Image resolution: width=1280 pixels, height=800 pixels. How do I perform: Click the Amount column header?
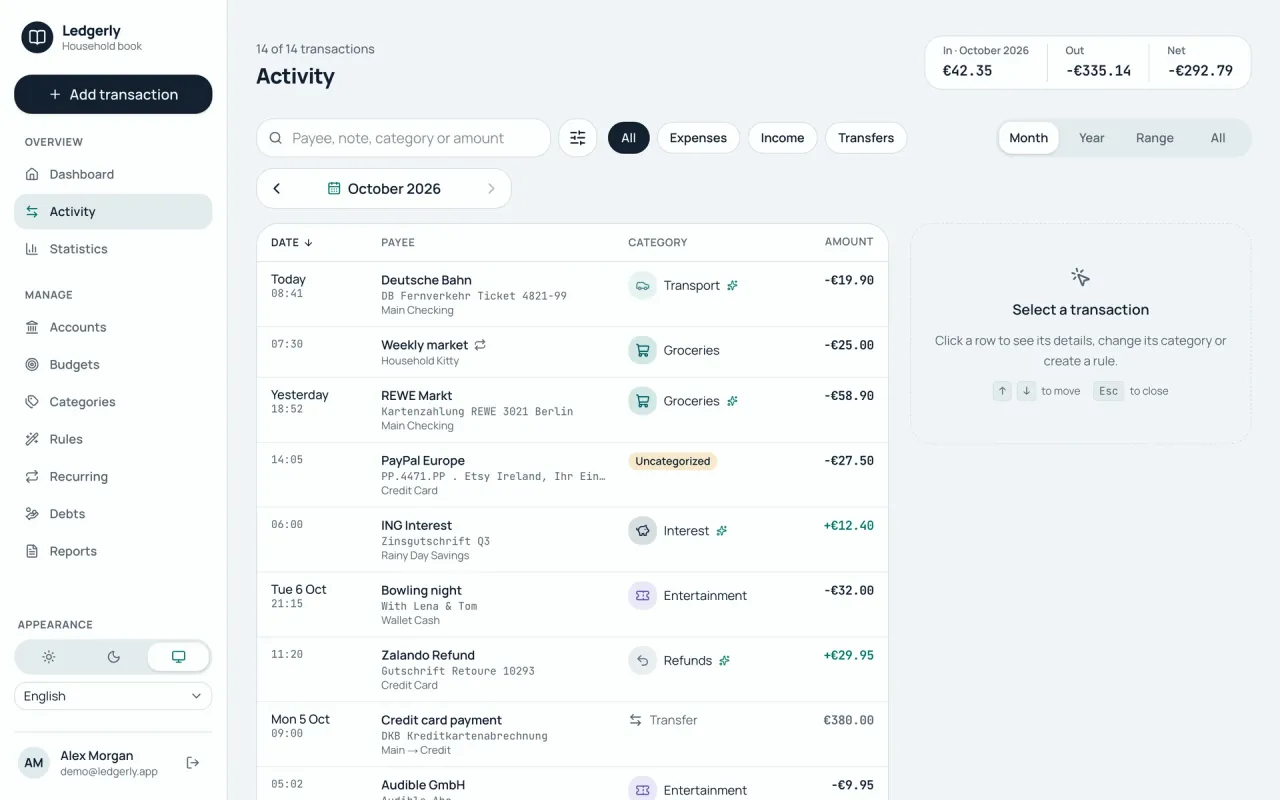[x=849, y=242]
